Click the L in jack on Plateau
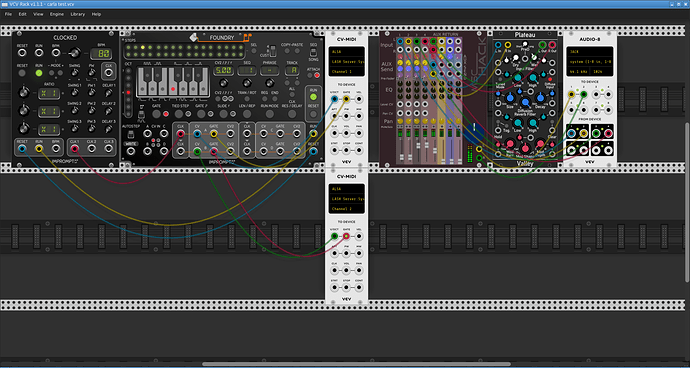This screenshot has height=368, width=690. point(498,45)
